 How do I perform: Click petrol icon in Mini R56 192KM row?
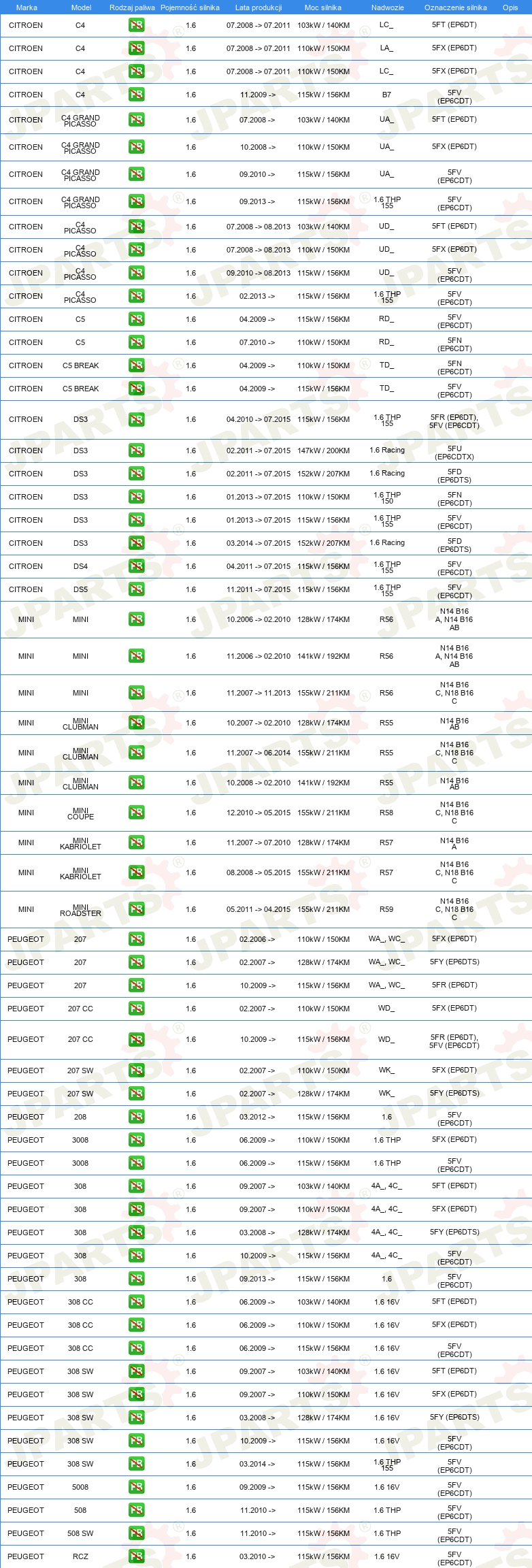tap(136, 656)
